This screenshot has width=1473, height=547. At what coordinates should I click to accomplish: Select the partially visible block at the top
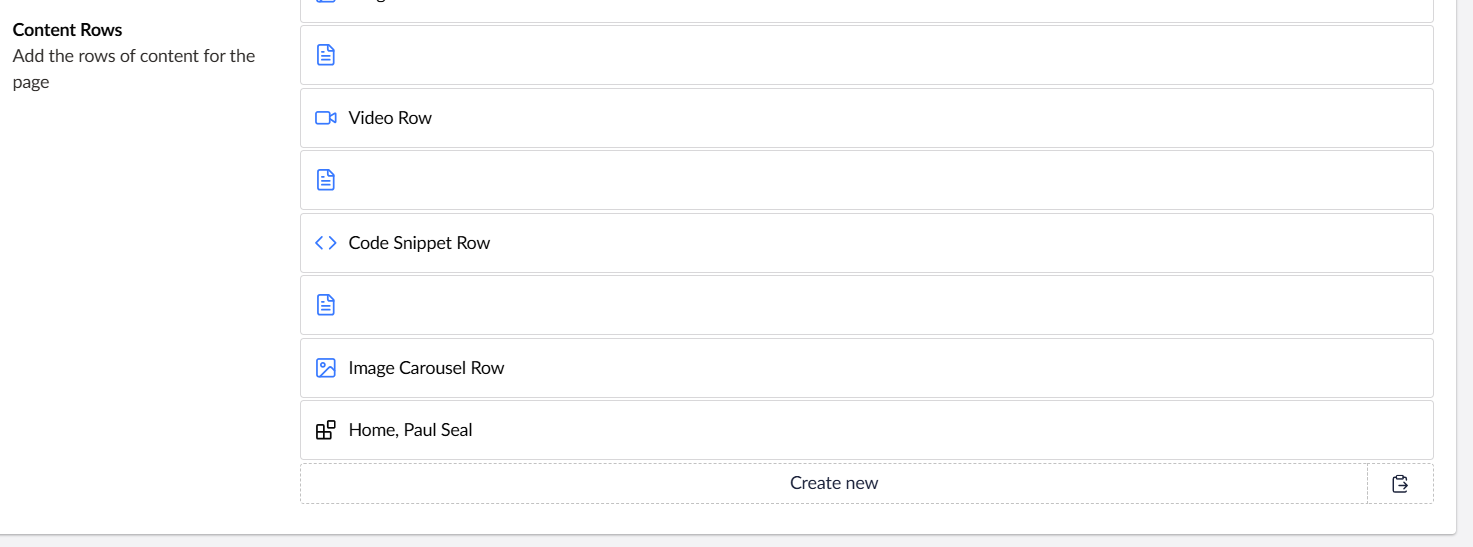[866, 10]
